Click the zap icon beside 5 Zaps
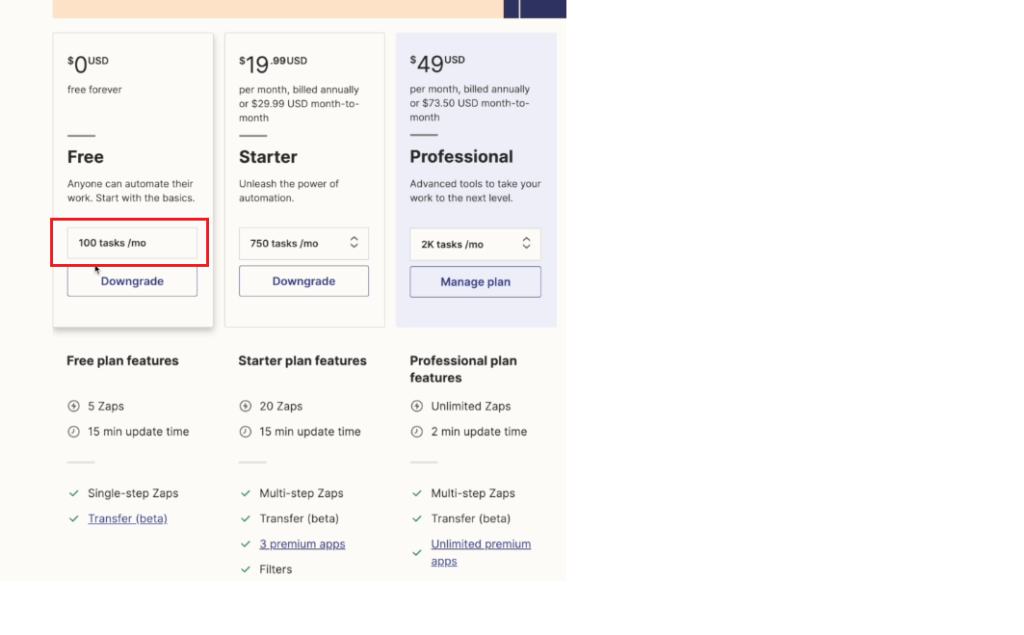The height and width of the screenshot is (635, 1024). pyautogui.click(x=74, y=406)
